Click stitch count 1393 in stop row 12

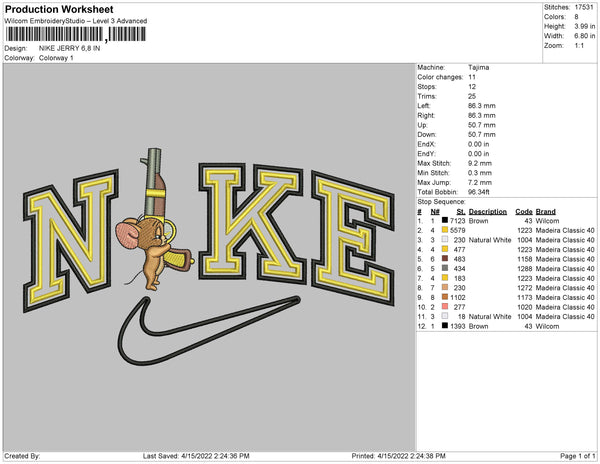point(458,326)
